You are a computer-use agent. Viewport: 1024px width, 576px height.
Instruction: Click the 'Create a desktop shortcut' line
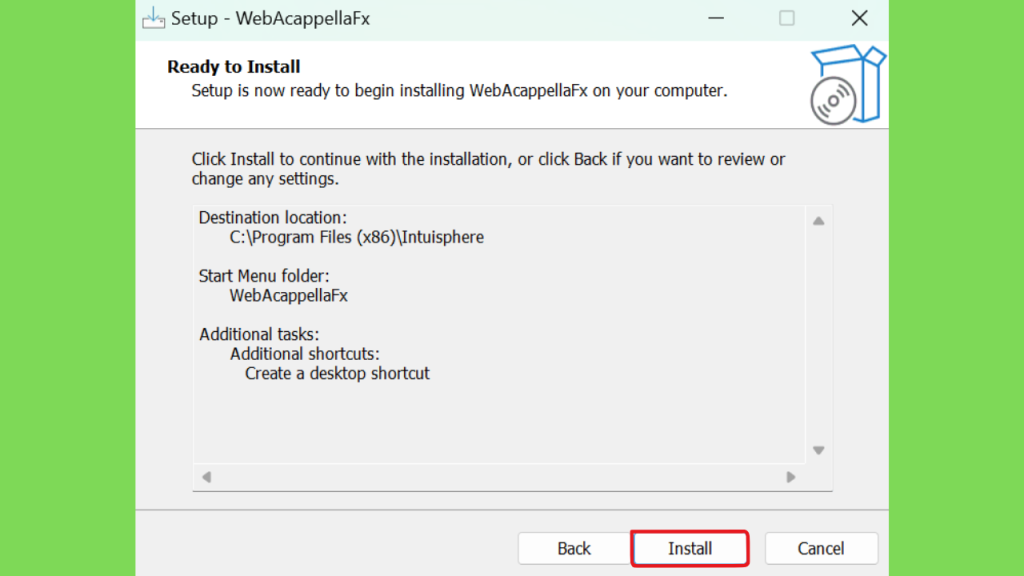click(x=337, y=374)
